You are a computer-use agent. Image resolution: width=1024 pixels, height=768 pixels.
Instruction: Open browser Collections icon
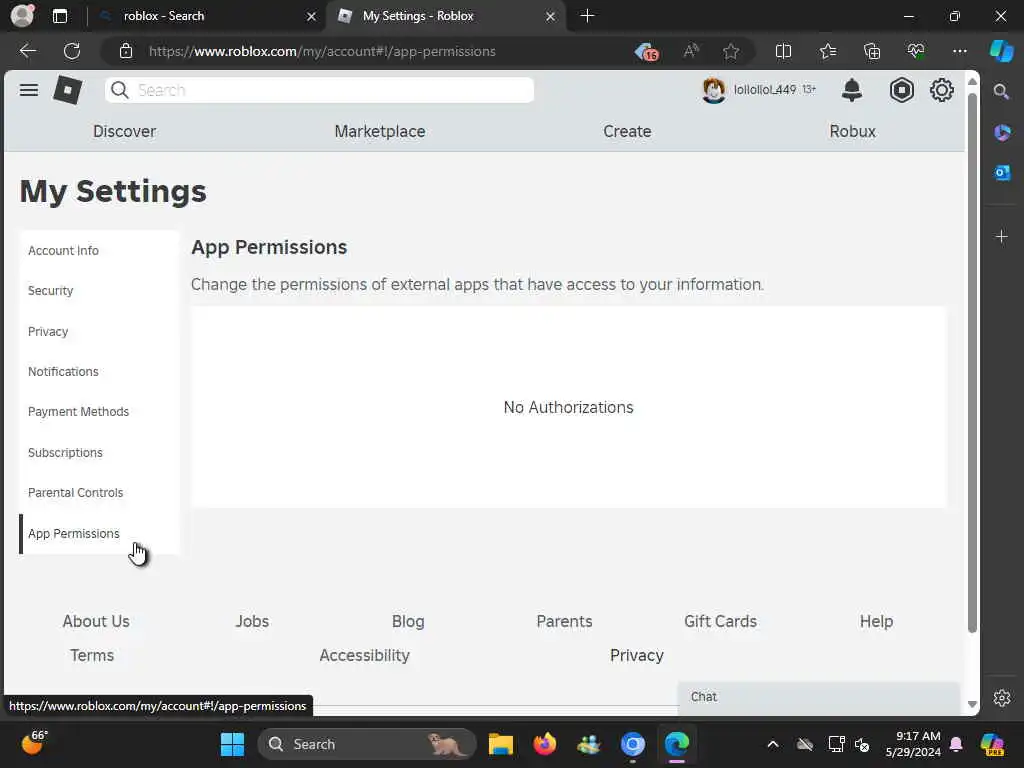tap(872, 51)
